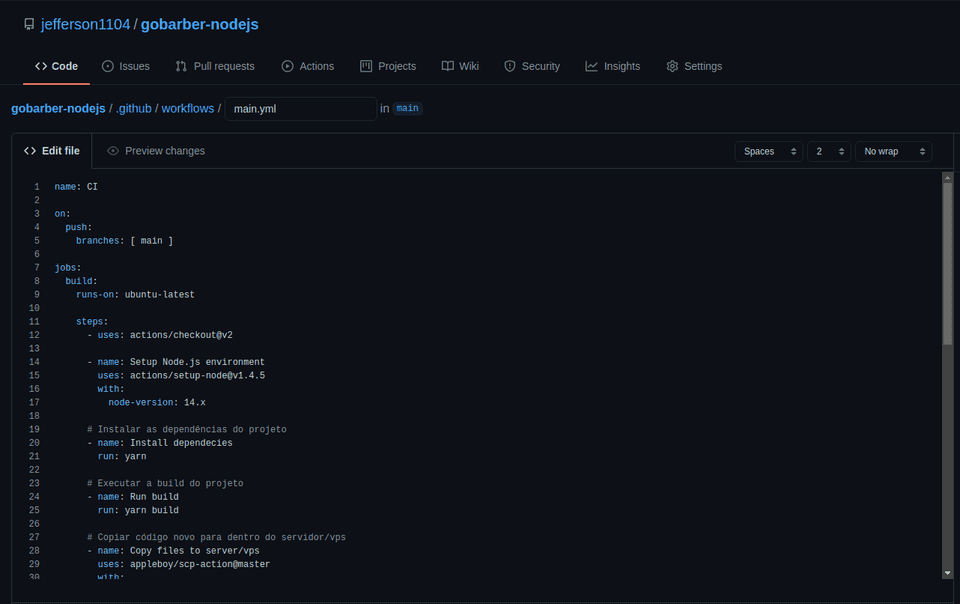Open the gobarber-nodejs repository link

click(198, 24)
